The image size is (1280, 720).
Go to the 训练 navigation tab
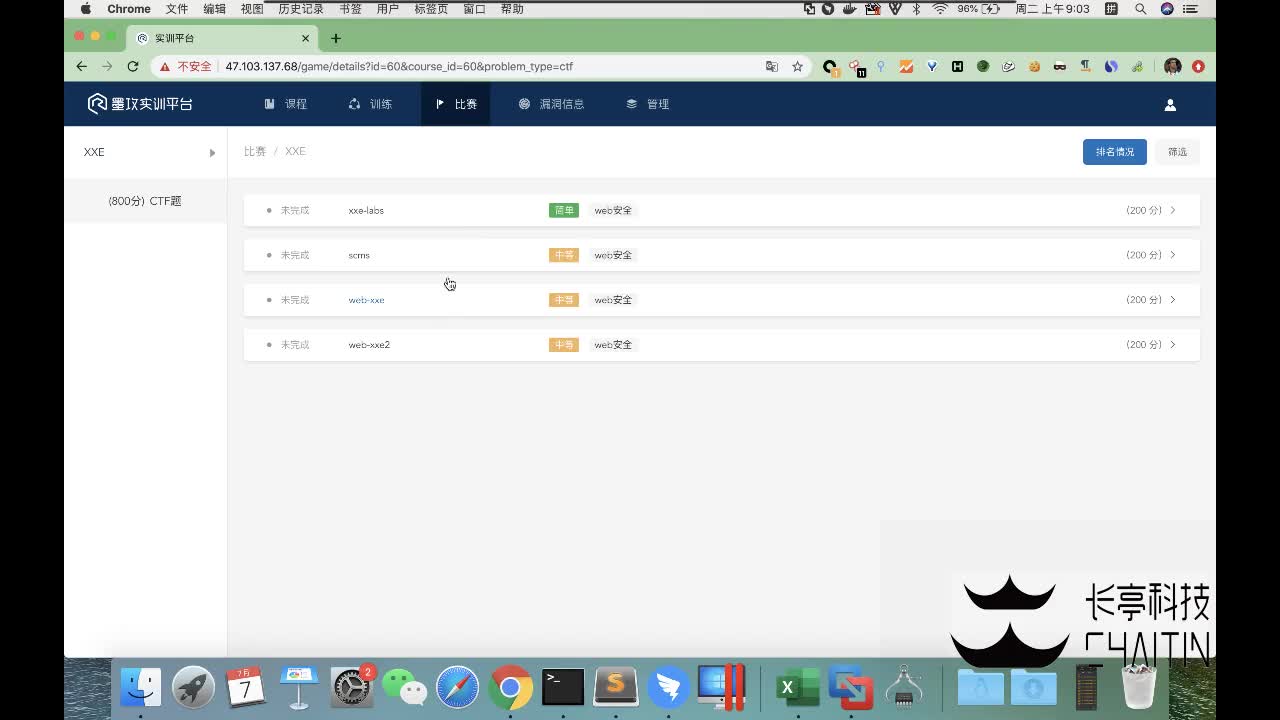[370, 104]
